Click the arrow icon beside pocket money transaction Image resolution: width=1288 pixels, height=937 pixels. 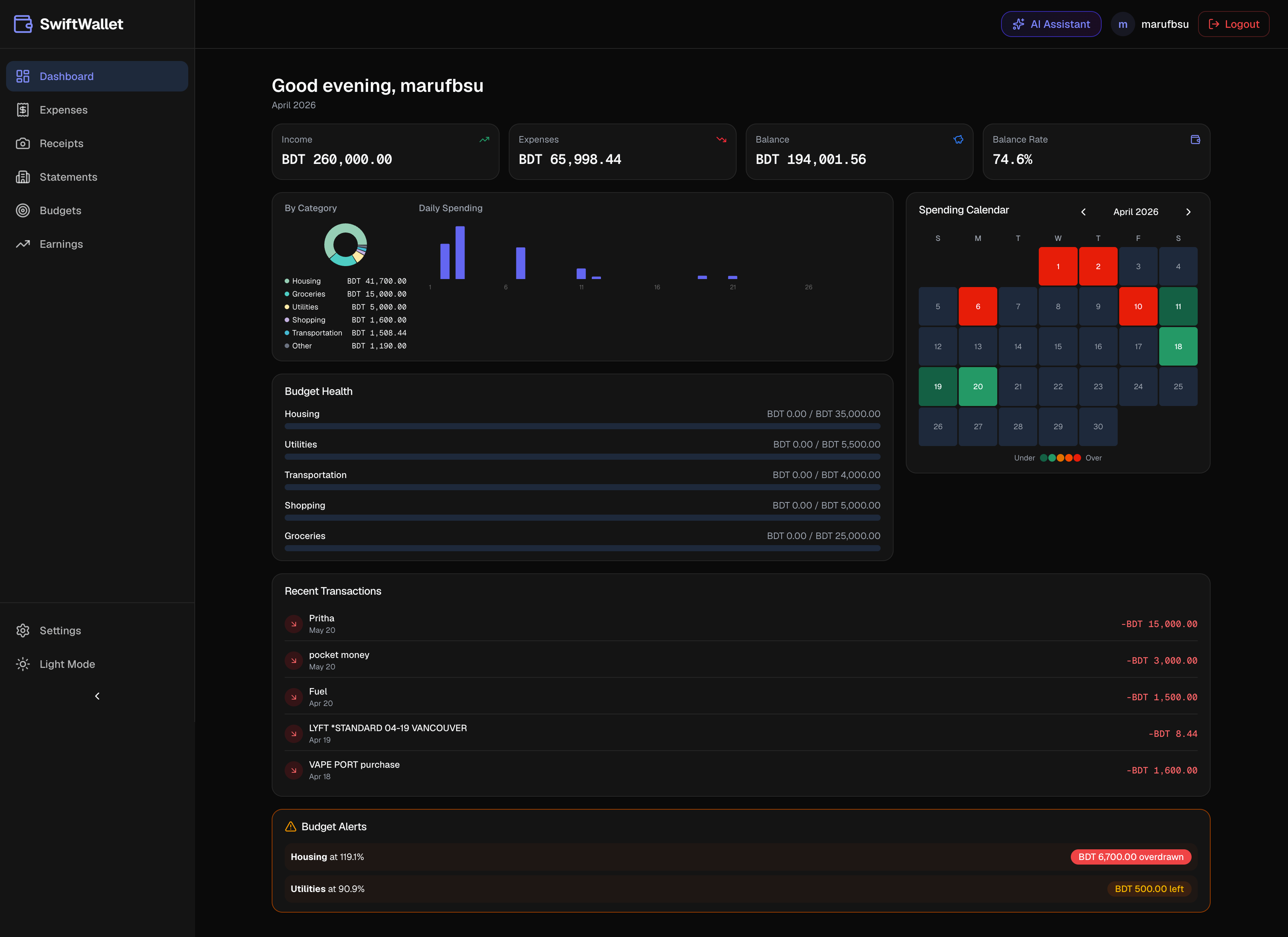point(293,660)
